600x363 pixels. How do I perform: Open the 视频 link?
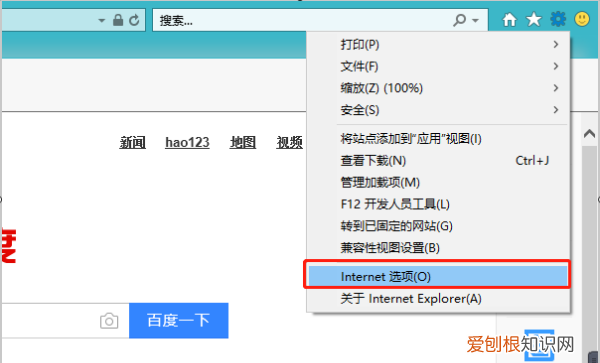click(x=290, y=142)
